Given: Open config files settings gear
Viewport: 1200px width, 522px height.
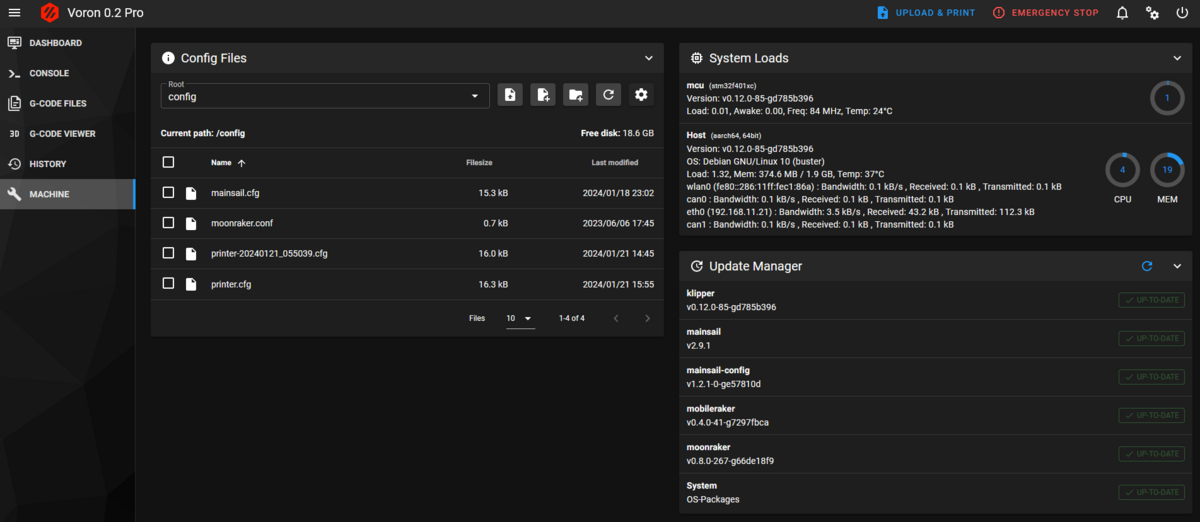Looking at the screenshot, I should point(641,95).
